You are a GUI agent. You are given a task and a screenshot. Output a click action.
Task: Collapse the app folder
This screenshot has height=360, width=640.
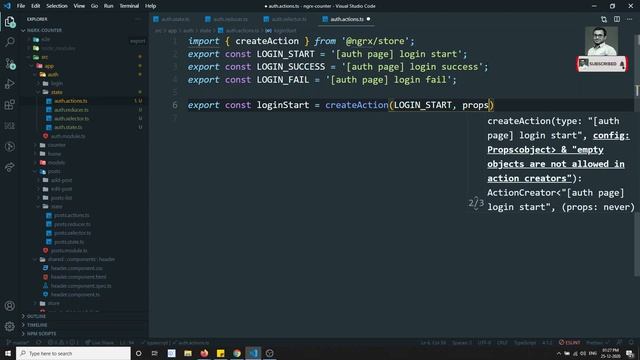click(49, 66)
